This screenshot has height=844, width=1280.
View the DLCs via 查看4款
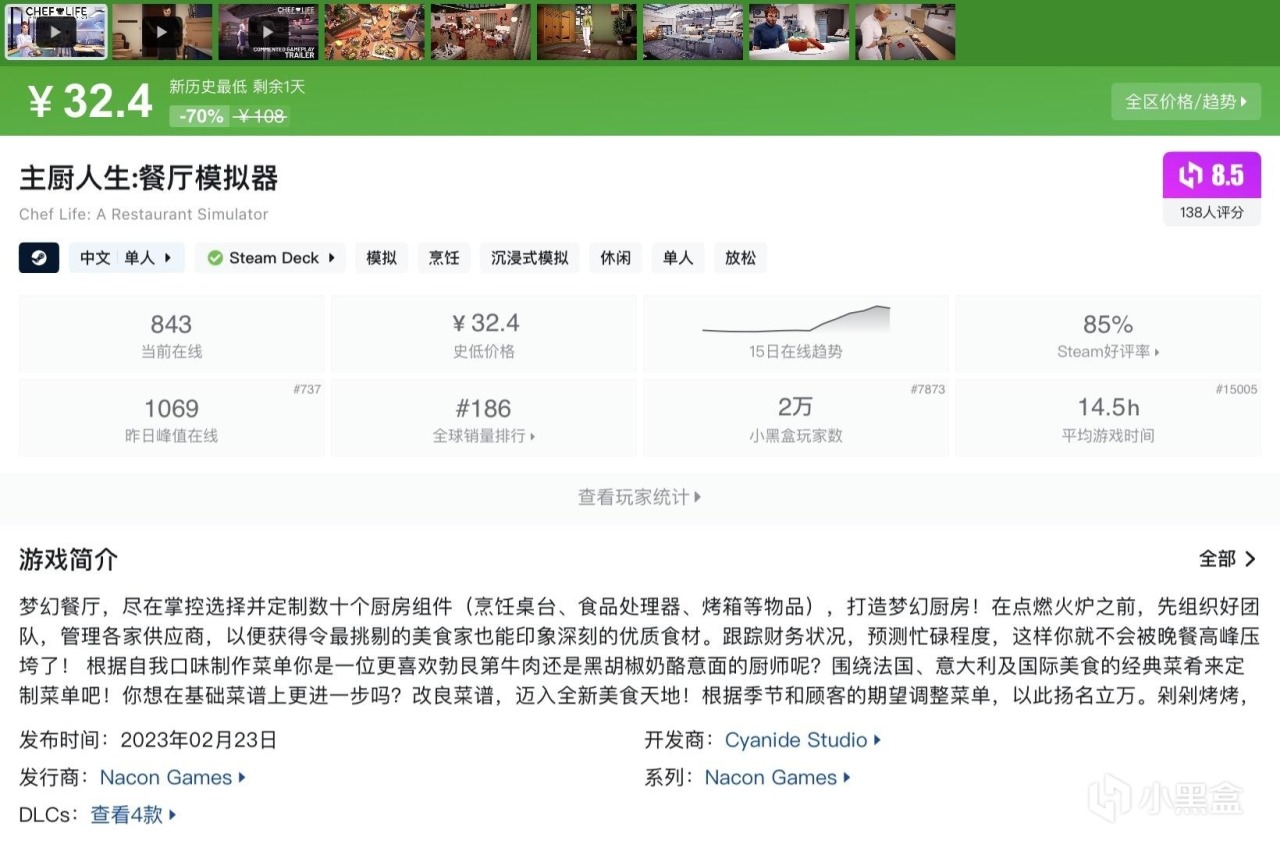(x=134, y=815)
